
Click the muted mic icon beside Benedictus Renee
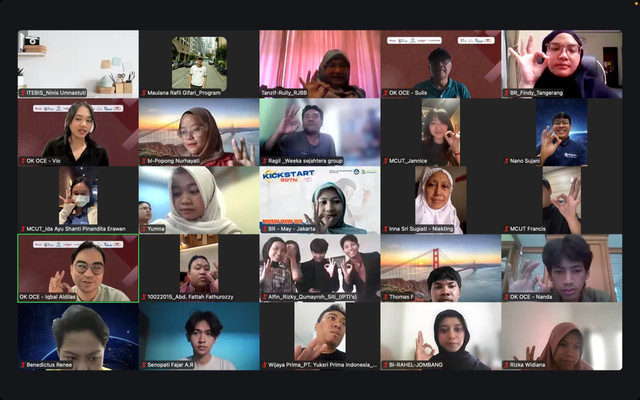(23, 365)
